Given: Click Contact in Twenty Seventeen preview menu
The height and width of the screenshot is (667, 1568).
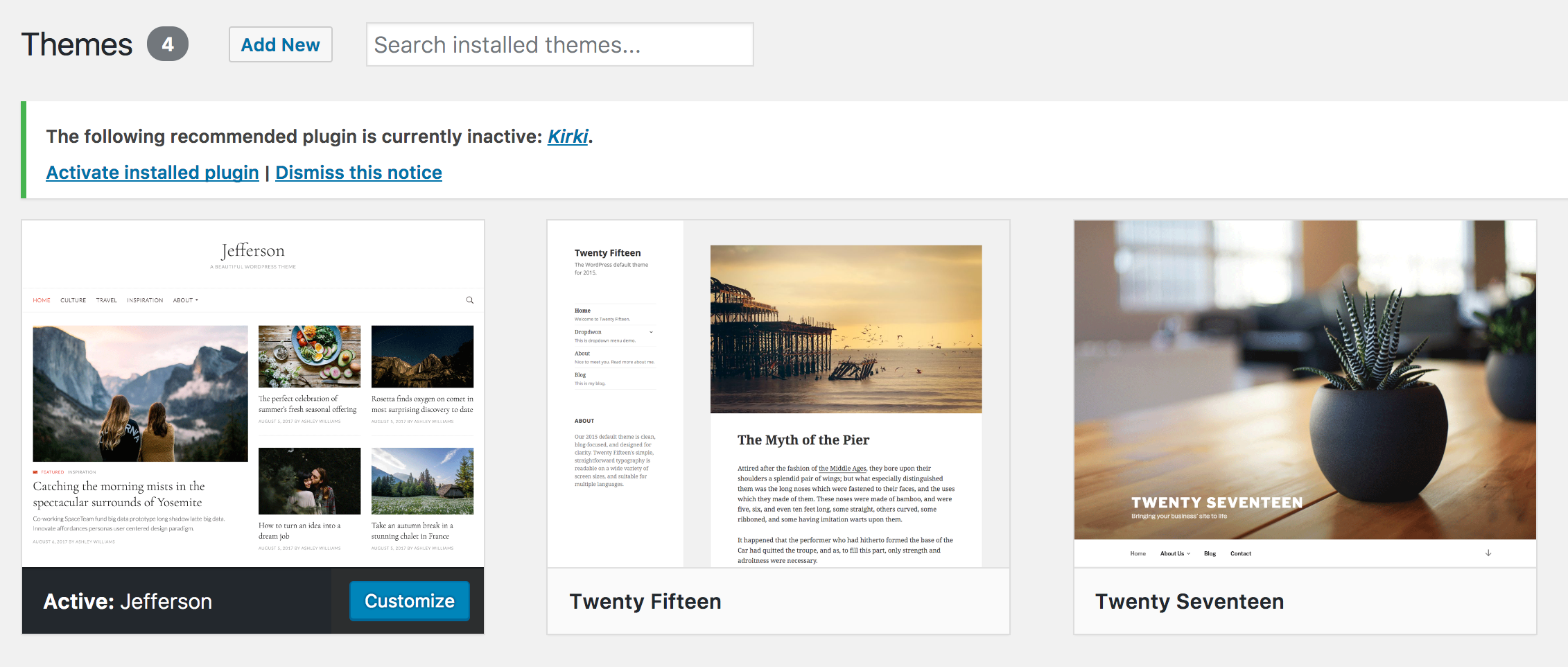Looking at the screenshot, I should (1241, 553).
